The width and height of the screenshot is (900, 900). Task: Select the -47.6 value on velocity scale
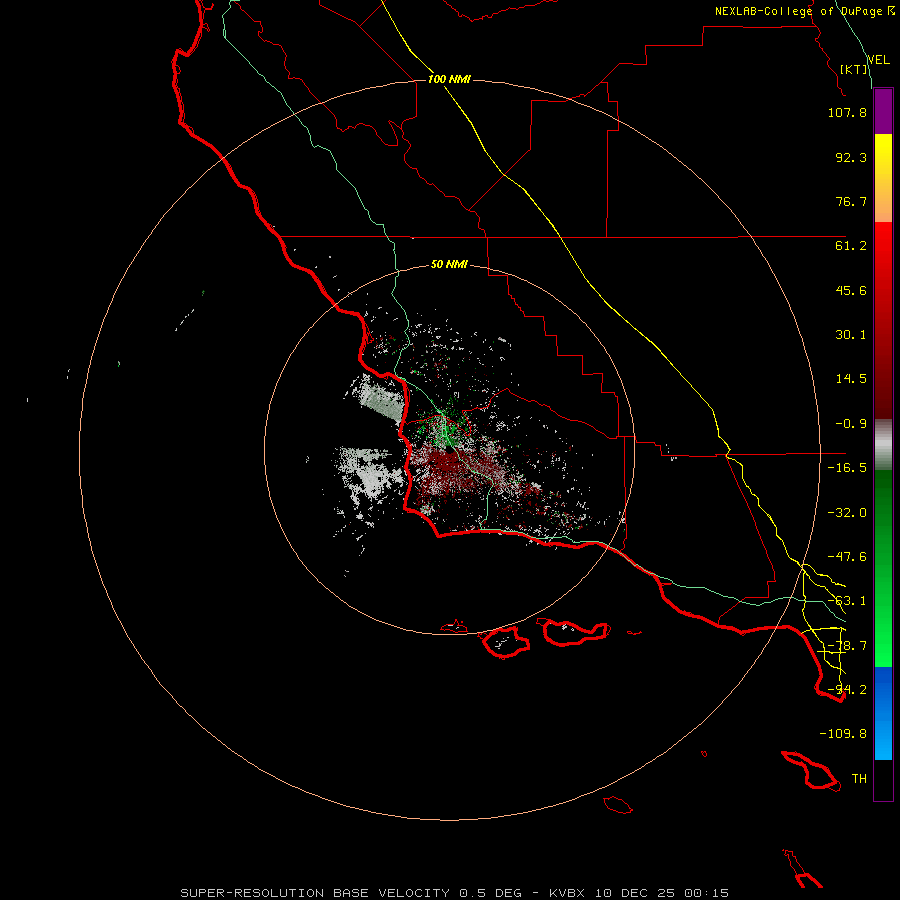[847, 557]
